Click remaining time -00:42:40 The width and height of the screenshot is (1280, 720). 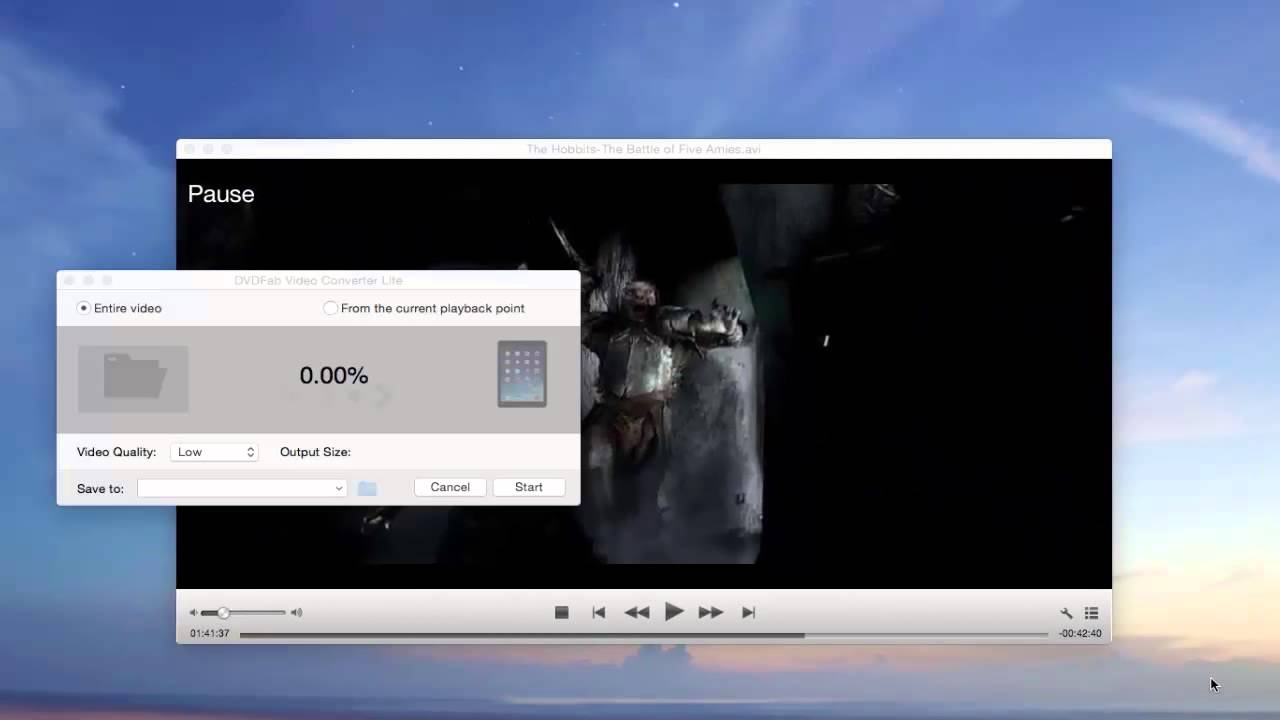(x=1080, y=634)
